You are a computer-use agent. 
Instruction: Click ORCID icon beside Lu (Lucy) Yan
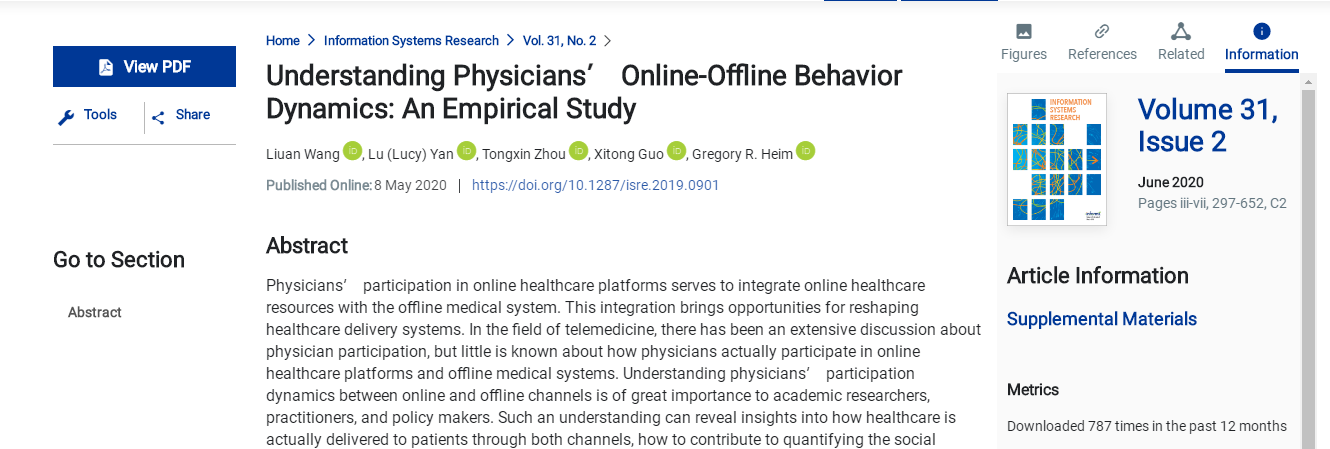[x=466, y=151]
